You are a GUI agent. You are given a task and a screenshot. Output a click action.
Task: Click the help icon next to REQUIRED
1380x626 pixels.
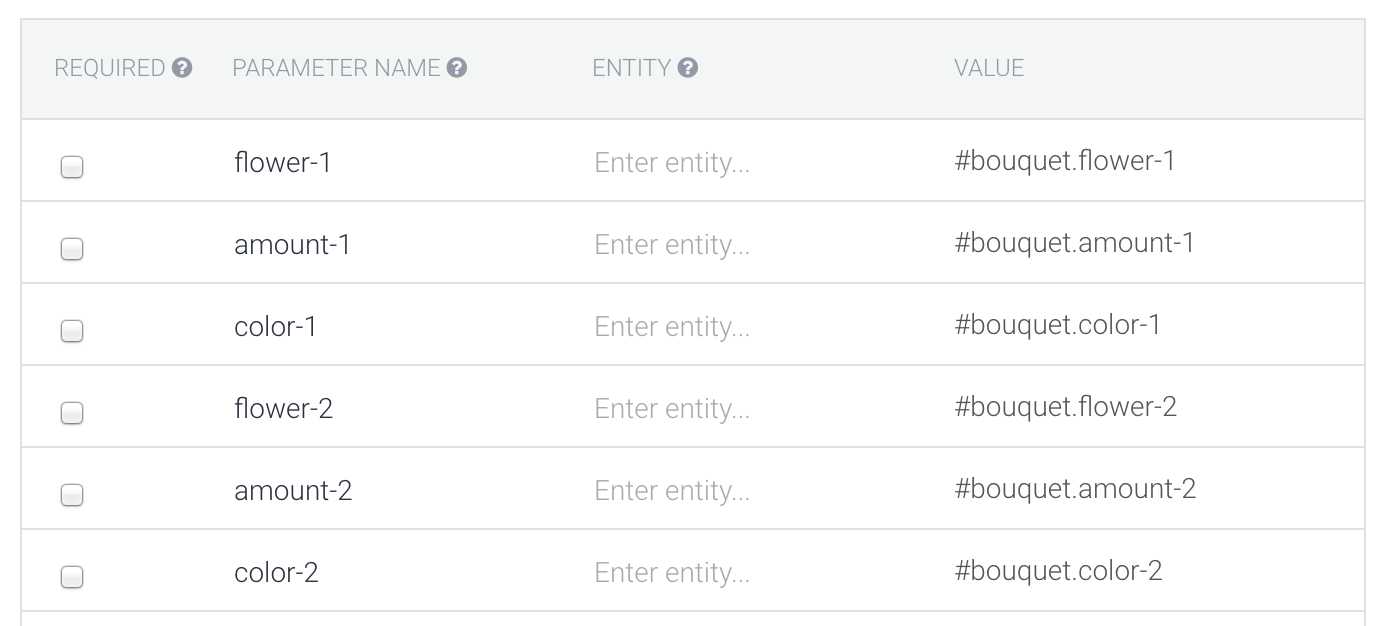[182, 68]
